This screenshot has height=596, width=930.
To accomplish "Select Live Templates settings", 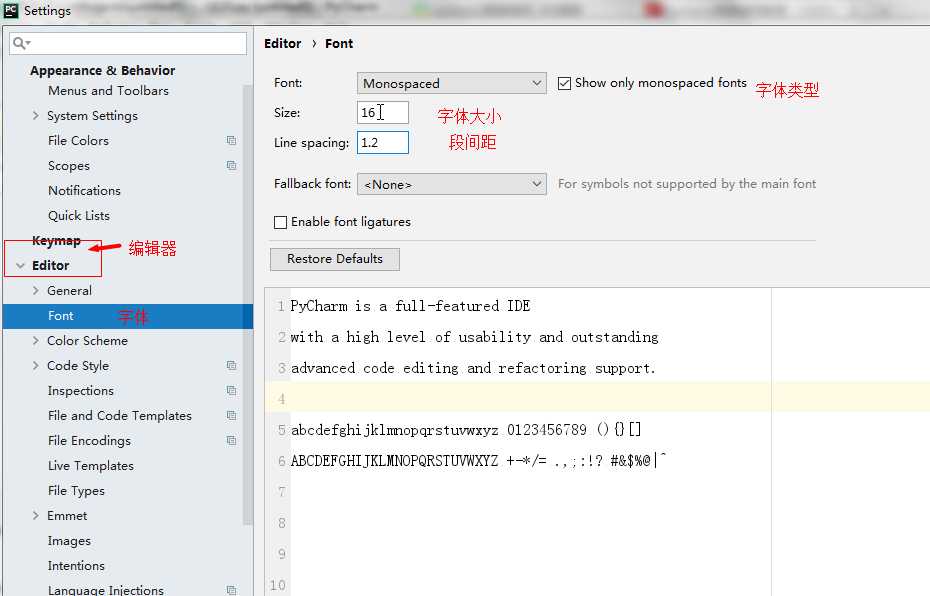I will (91, 466).
